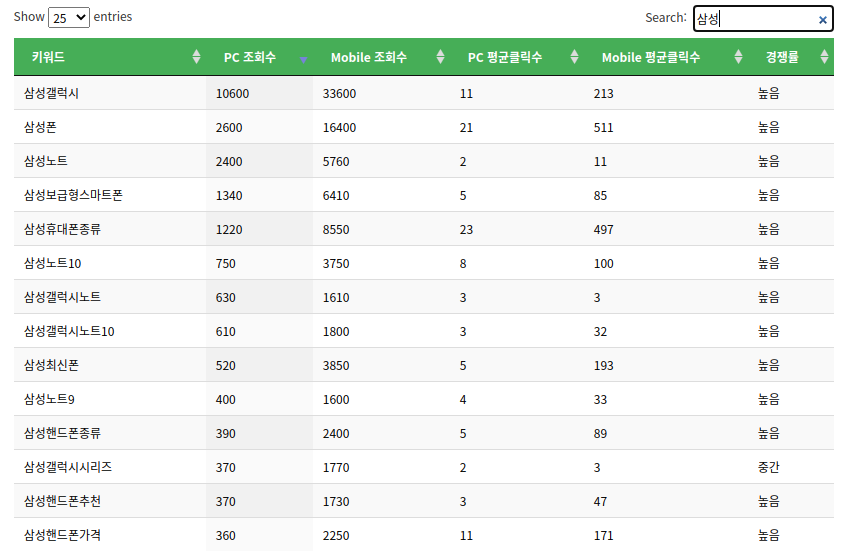Click Mobile 조회수 value 8550
The height and width of the screenshot is (551, 841).
tap(336, 230)
